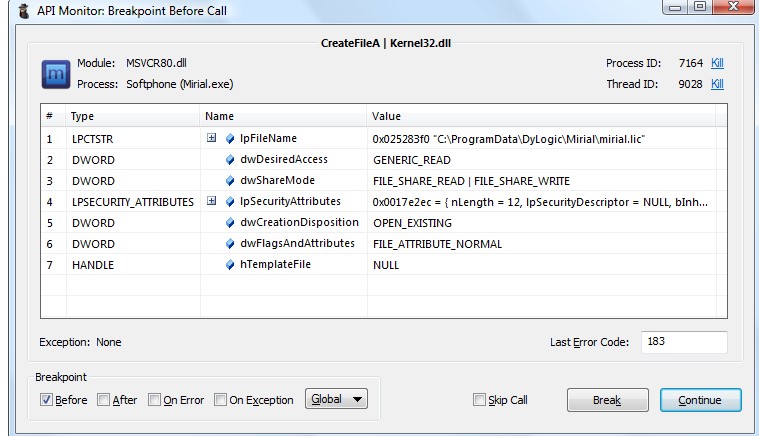759x436 pixels.
Task: Click the lpFileName parameter diamond icon
Action: tap(230, 138)
